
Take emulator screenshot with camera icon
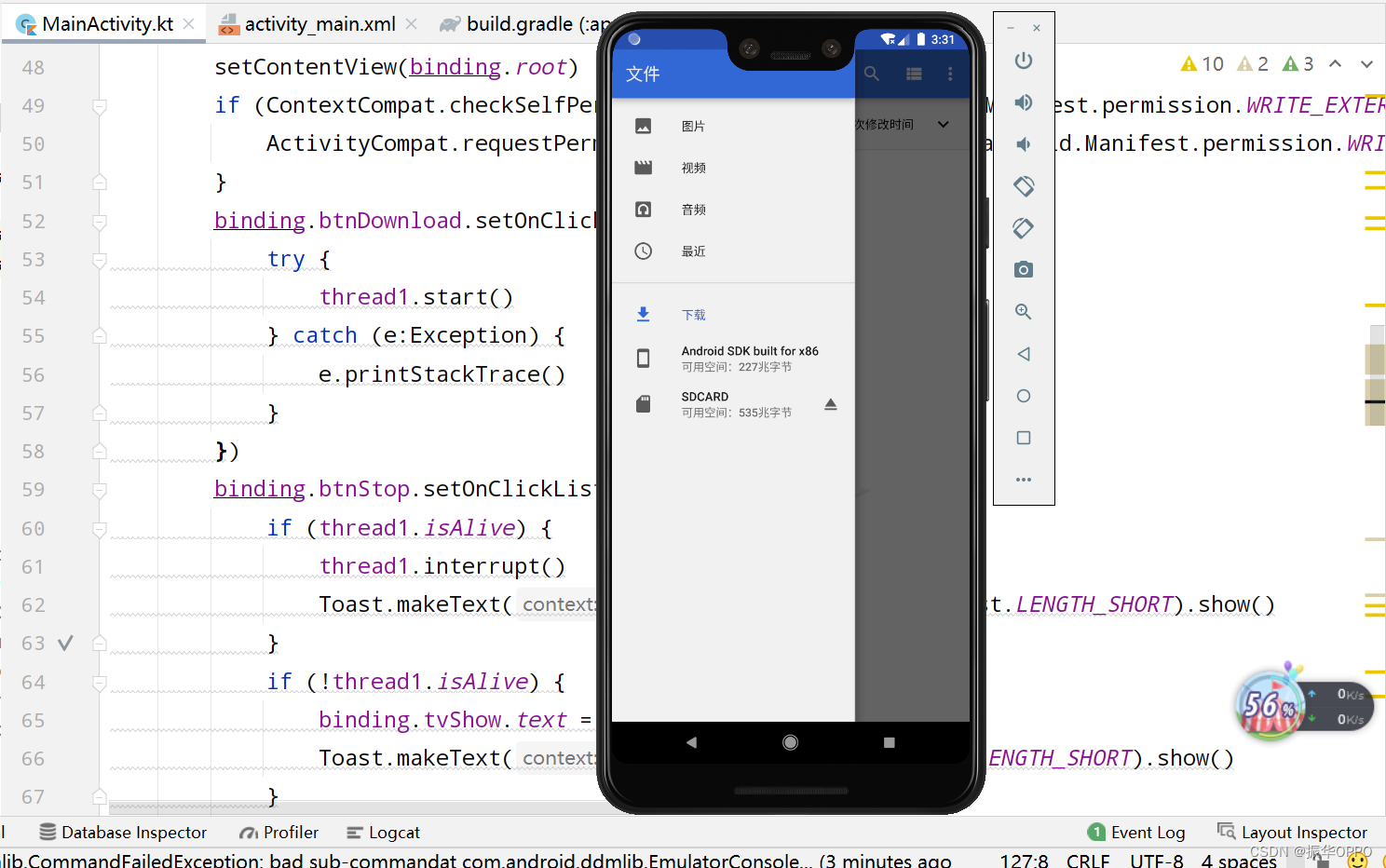(x=1024, y=270)
